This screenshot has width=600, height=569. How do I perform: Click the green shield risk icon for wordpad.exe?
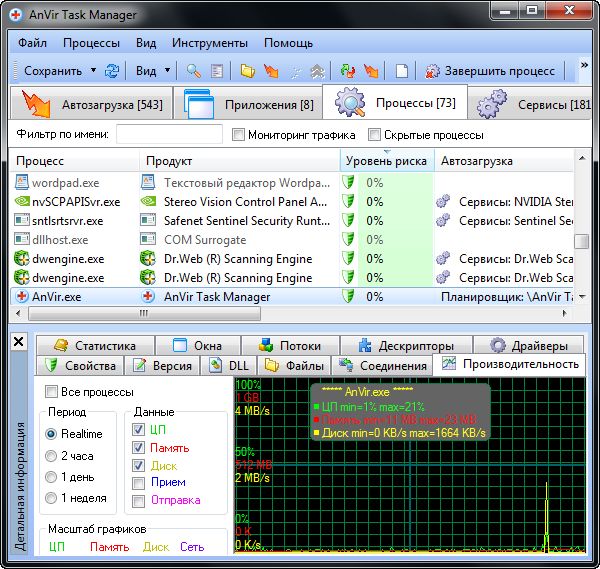coord(349,183)
